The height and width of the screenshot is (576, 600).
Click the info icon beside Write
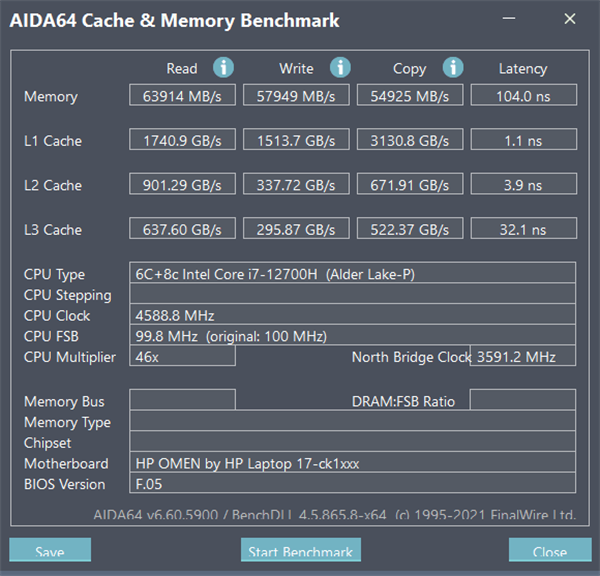pos(340,68)
